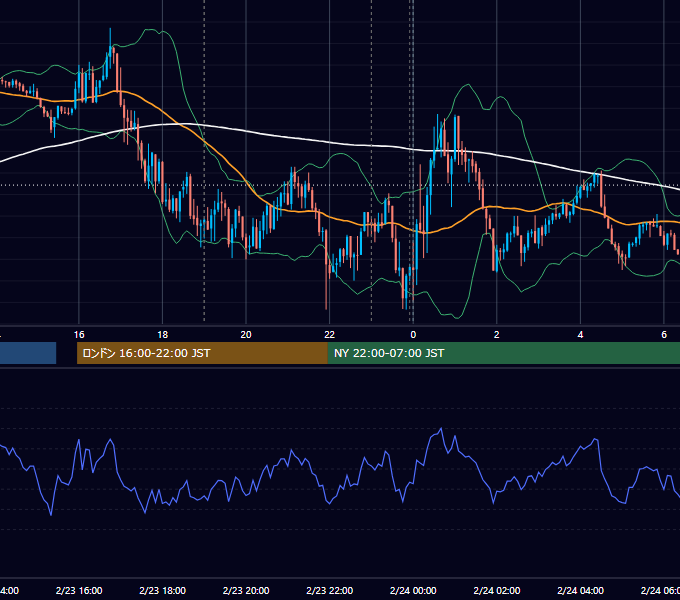The width and height of the screenshot is (680, 600).
Task: Click the 2/24 00:00 date label
Action: (x=413, y=590)
